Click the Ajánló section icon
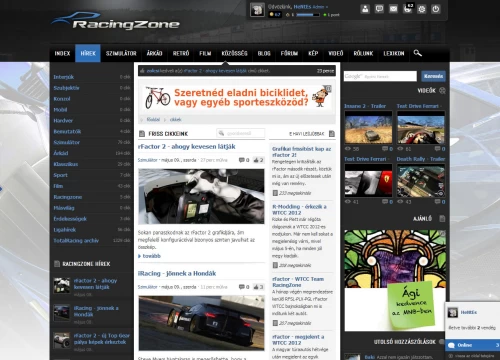500x360 pixels. pyautogui.click(x=442, y=219)
